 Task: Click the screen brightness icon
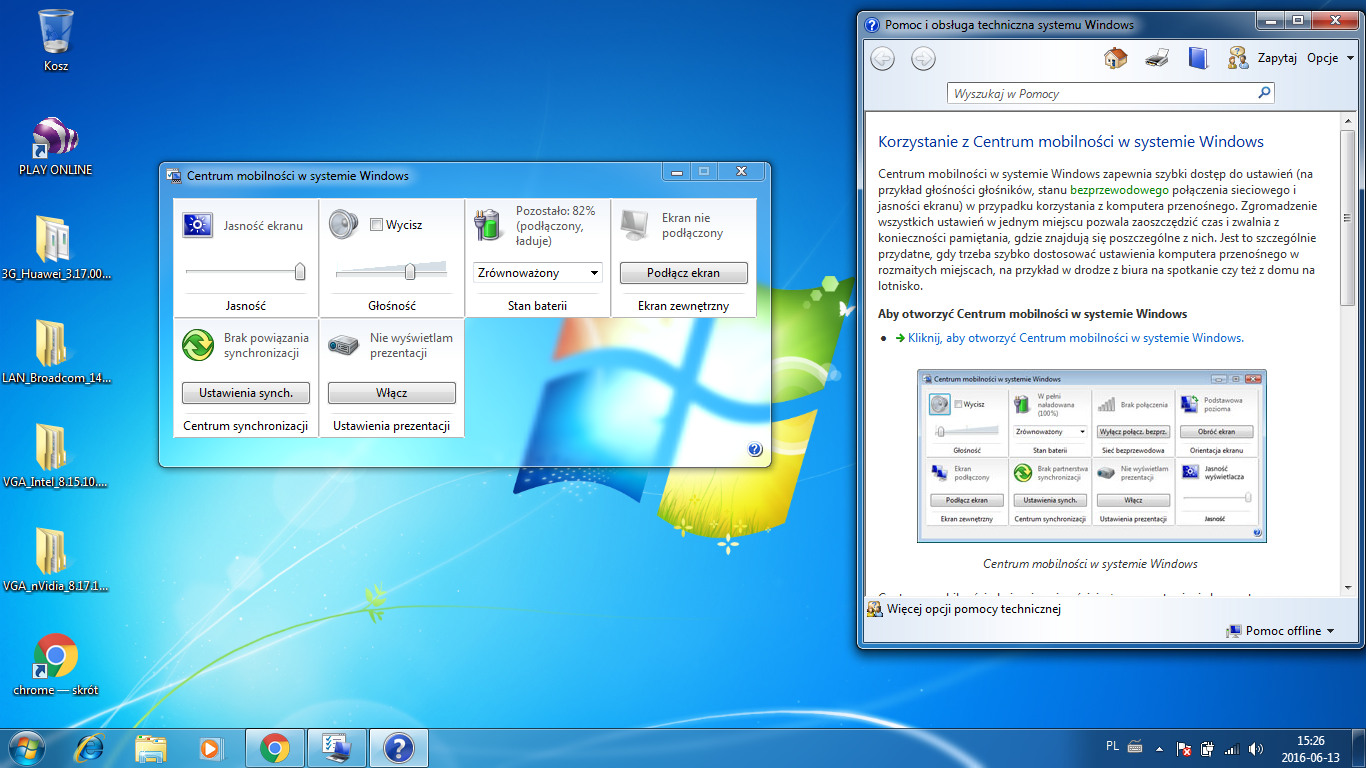198,225
